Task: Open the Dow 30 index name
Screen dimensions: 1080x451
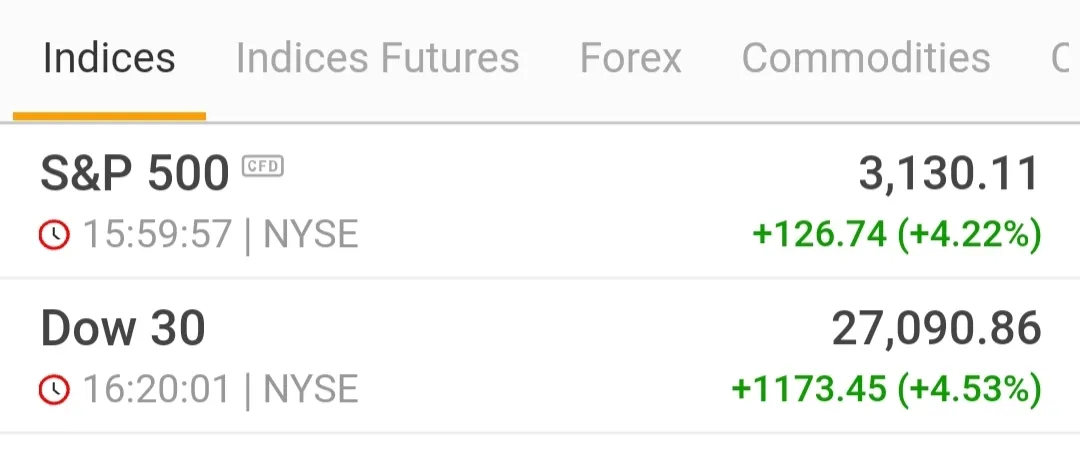Action: click(x=123, y=329)
